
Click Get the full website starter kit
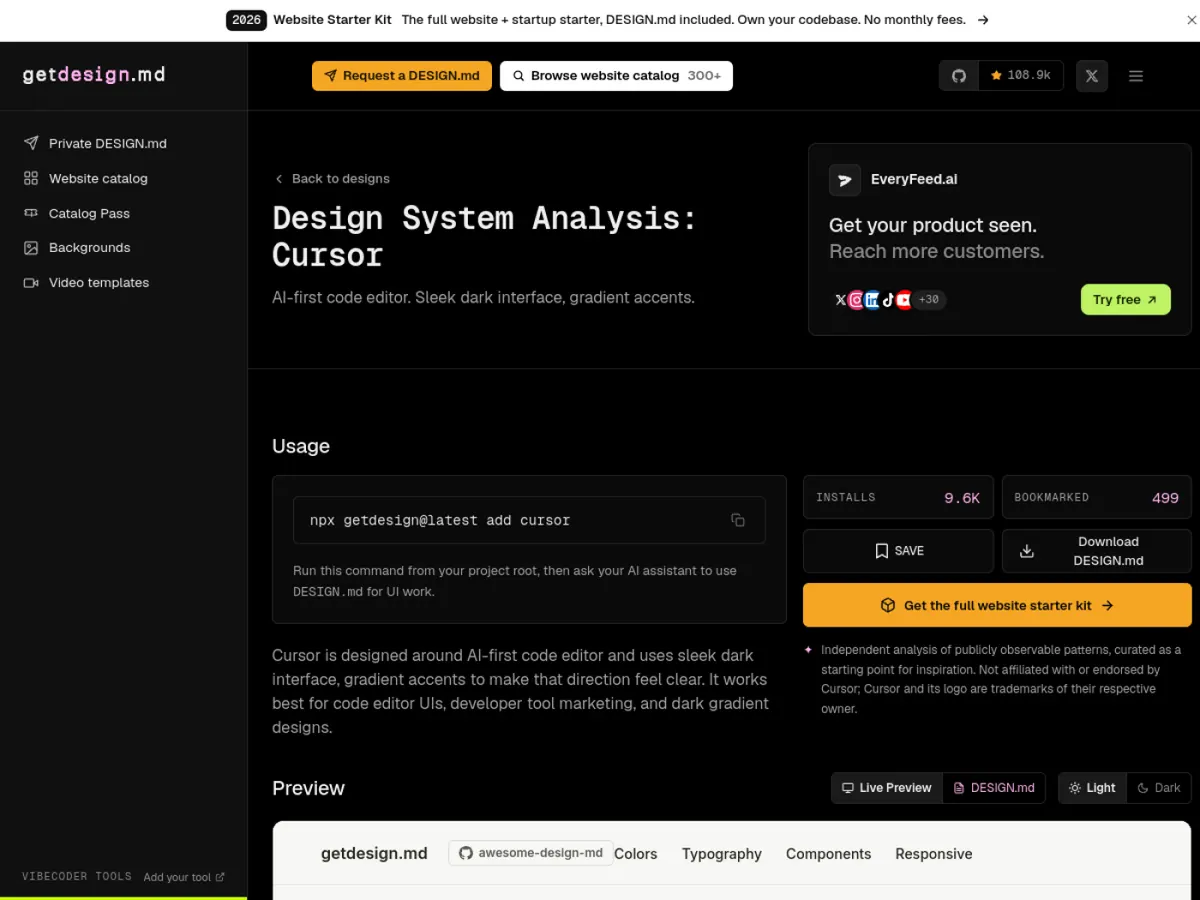click(997, 605)
